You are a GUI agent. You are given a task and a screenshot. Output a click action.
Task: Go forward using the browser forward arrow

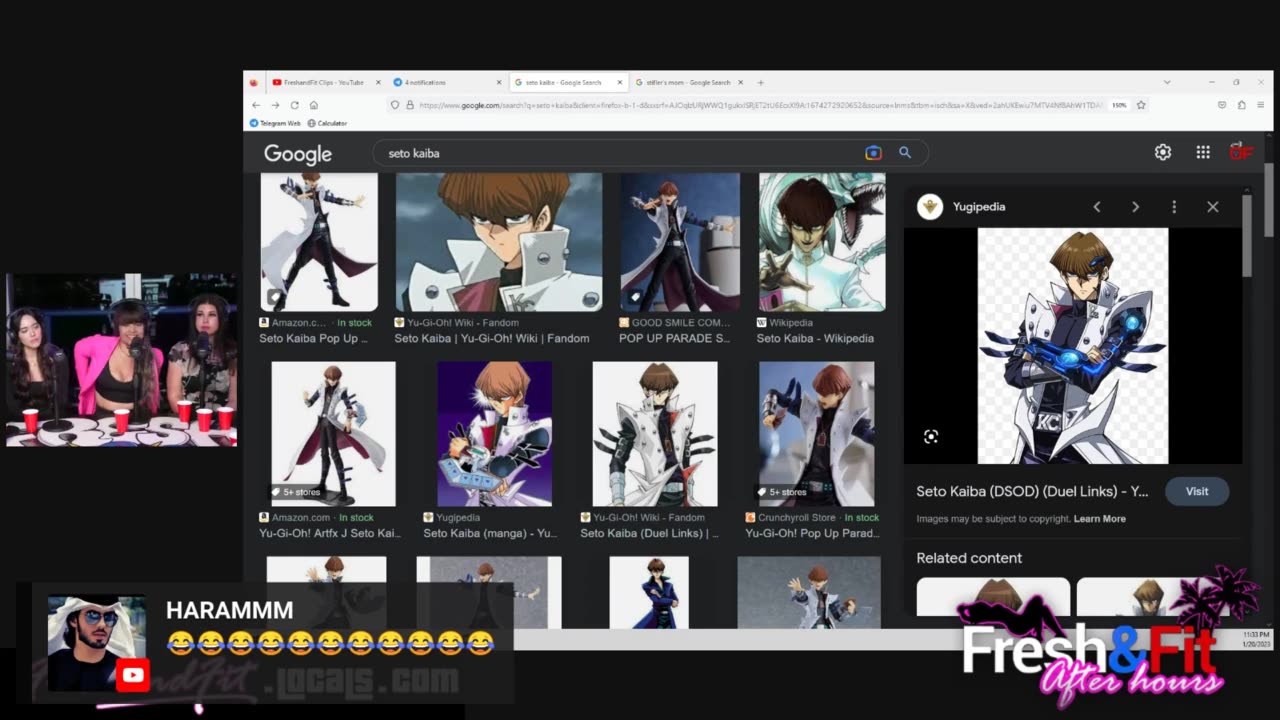[275, 105]
